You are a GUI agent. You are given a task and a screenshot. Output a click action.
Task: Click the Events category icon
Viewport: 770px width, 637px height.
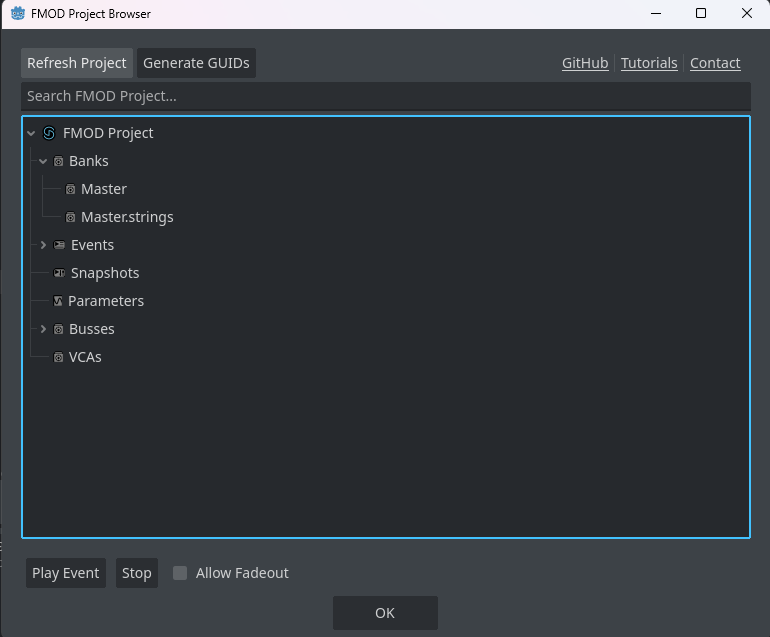[x=59, y=245]
